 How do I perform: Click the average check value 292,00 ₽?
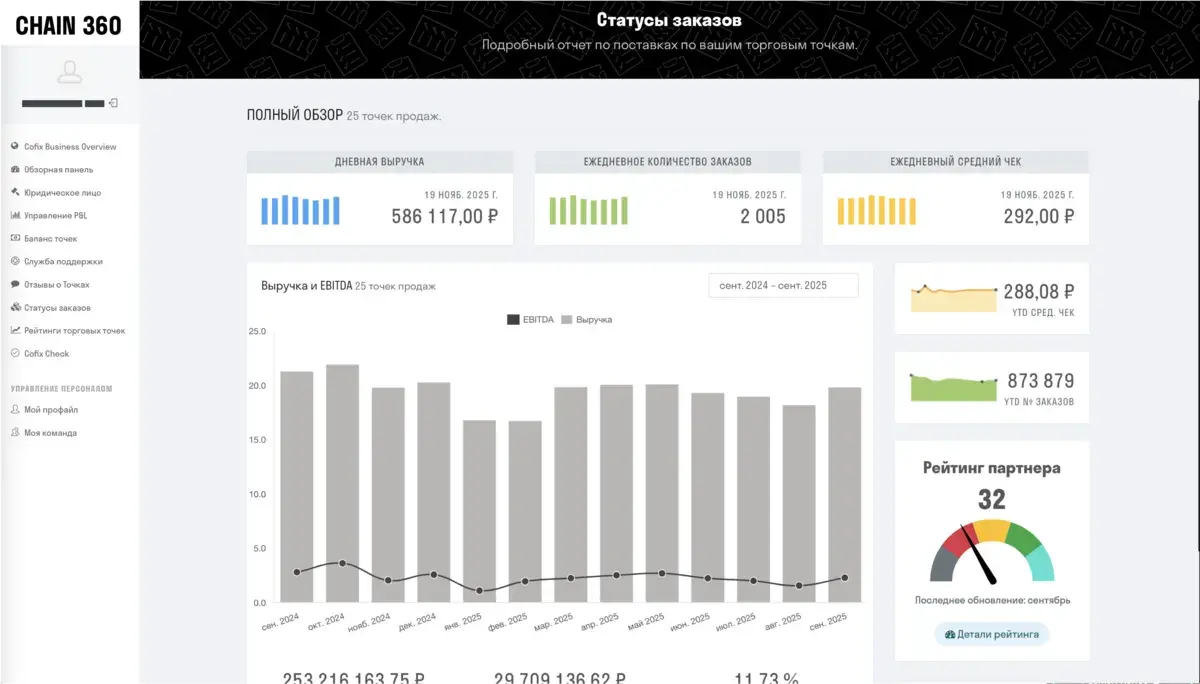[x=1039, y=216]
